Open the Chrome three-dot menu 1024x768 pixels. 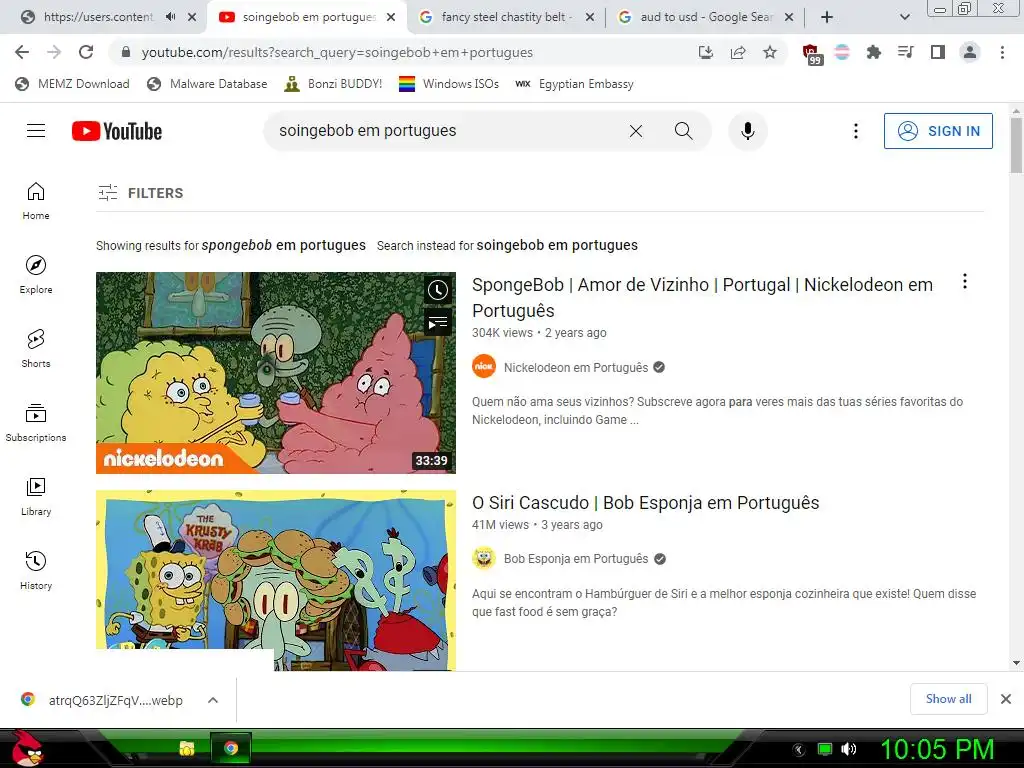pyautogui.click(x=1002, y=52)
